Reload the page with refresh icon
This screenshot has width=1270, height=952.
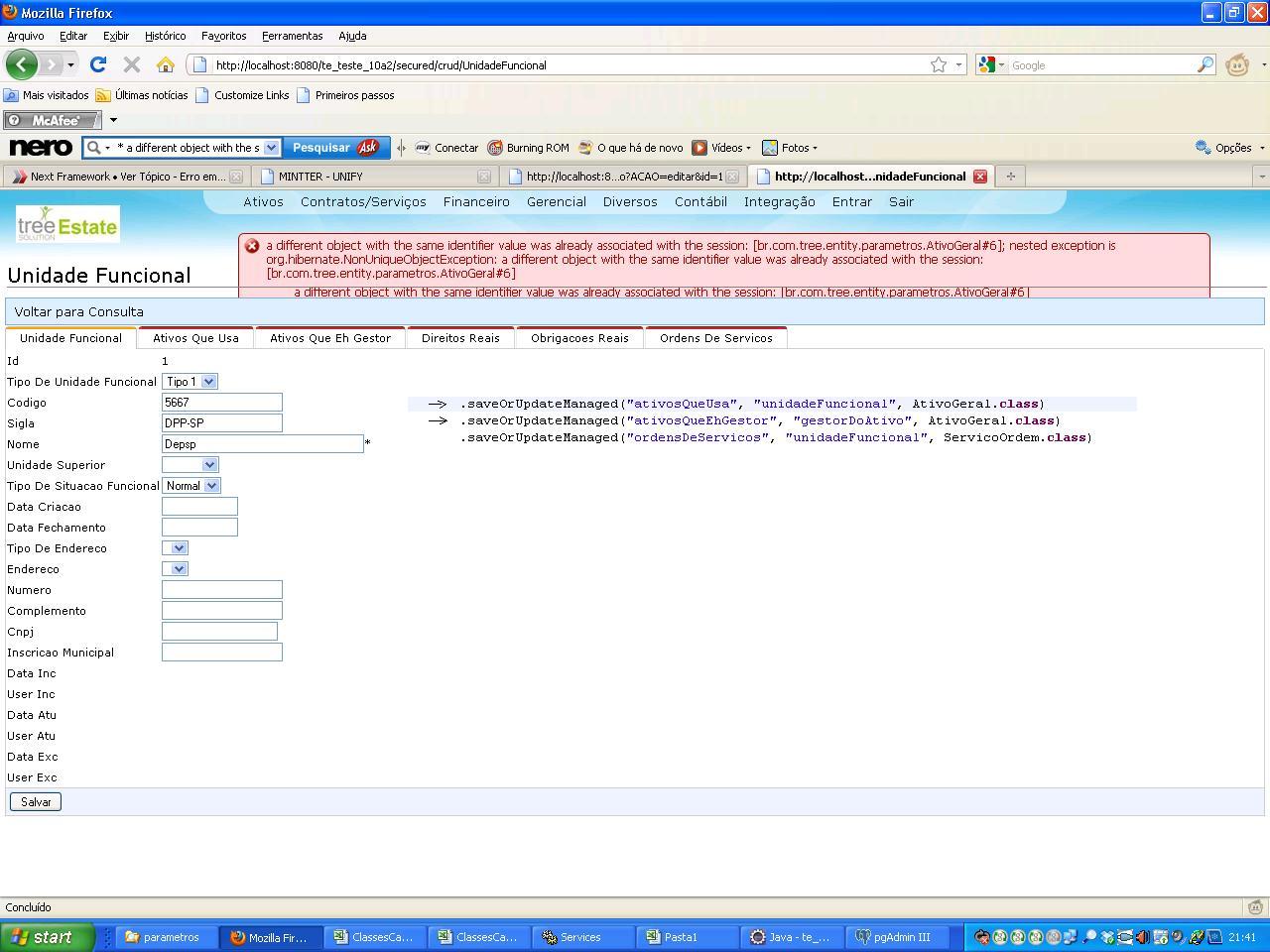97,64
